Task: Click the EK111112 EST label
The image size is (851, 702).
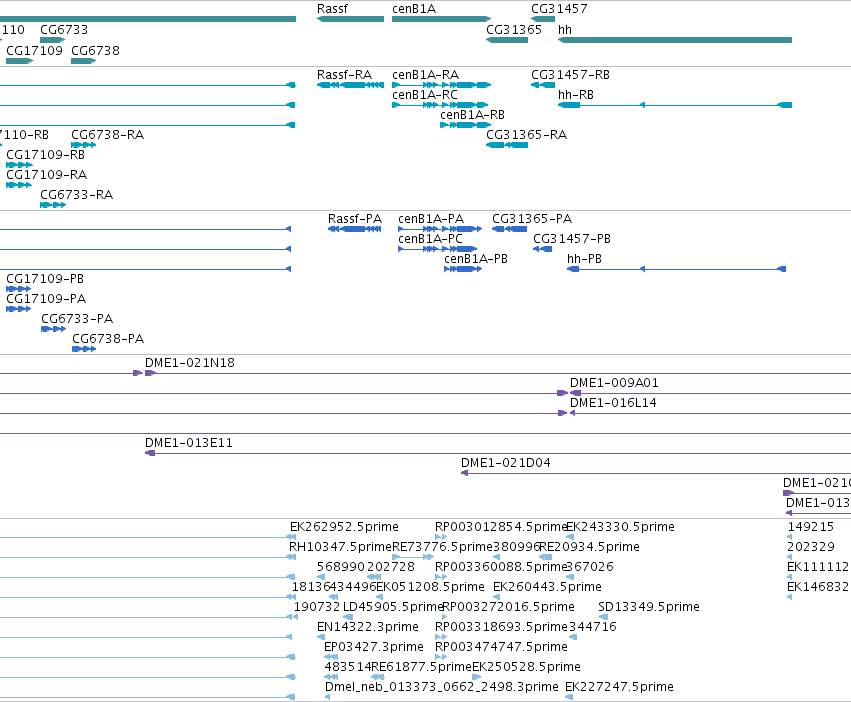Action: pyautogui.click(x=818, y=567)
